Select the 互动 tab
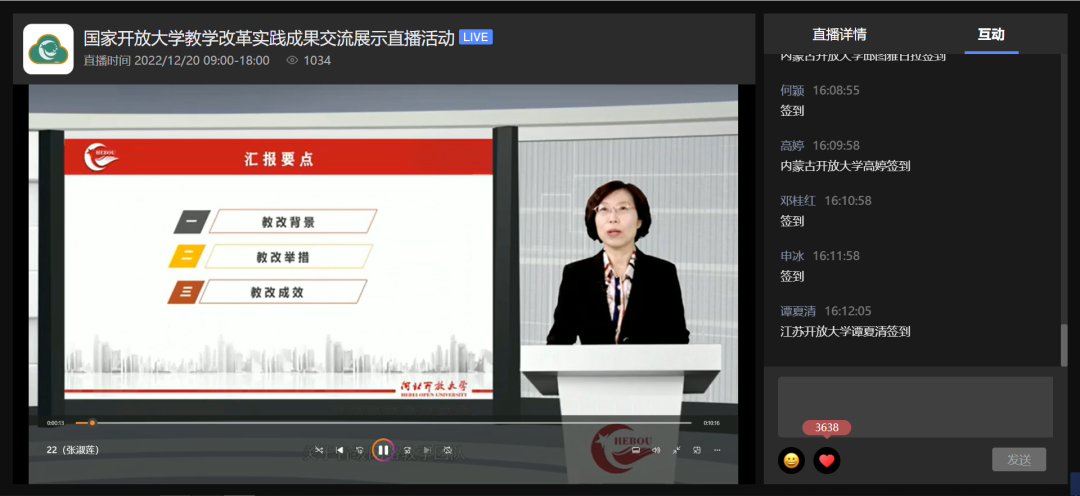This screenshot has width=1080, height=496. (991, 34)
